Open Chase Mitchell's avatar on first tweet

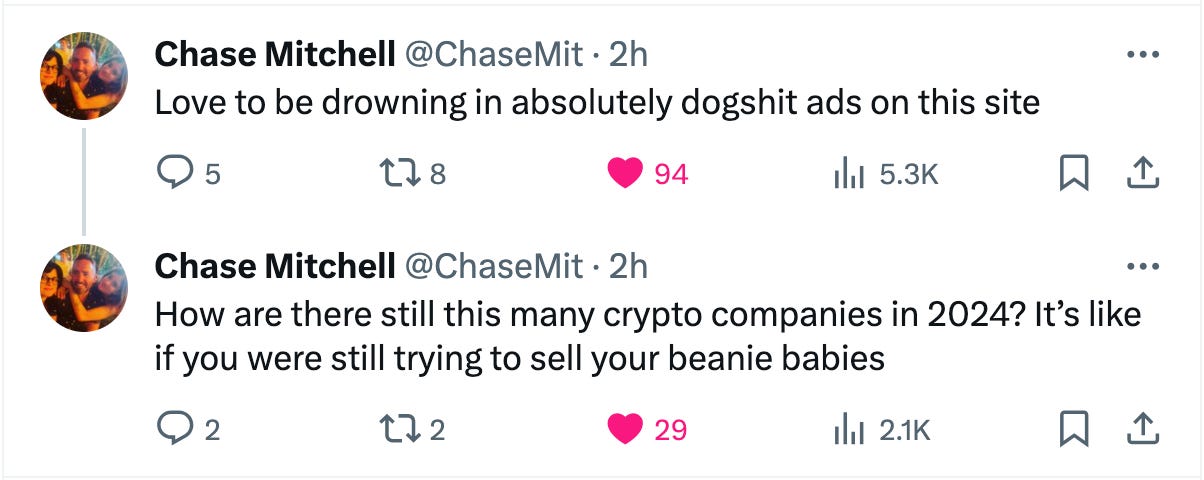tap(84, 76)
